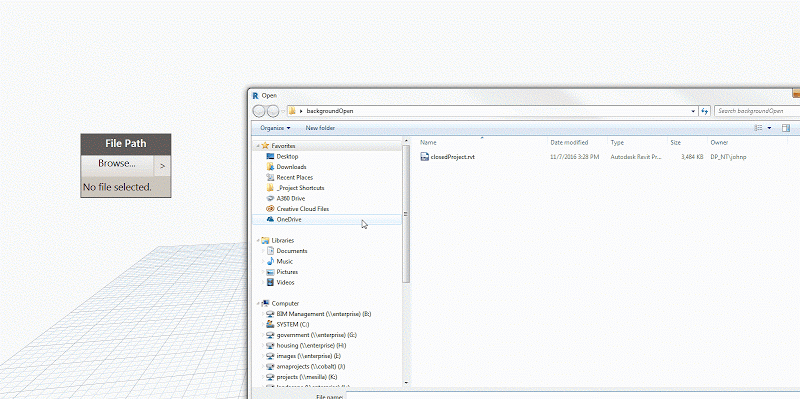
Task: Sort by Type column header
Action: (x=617, y=142)
